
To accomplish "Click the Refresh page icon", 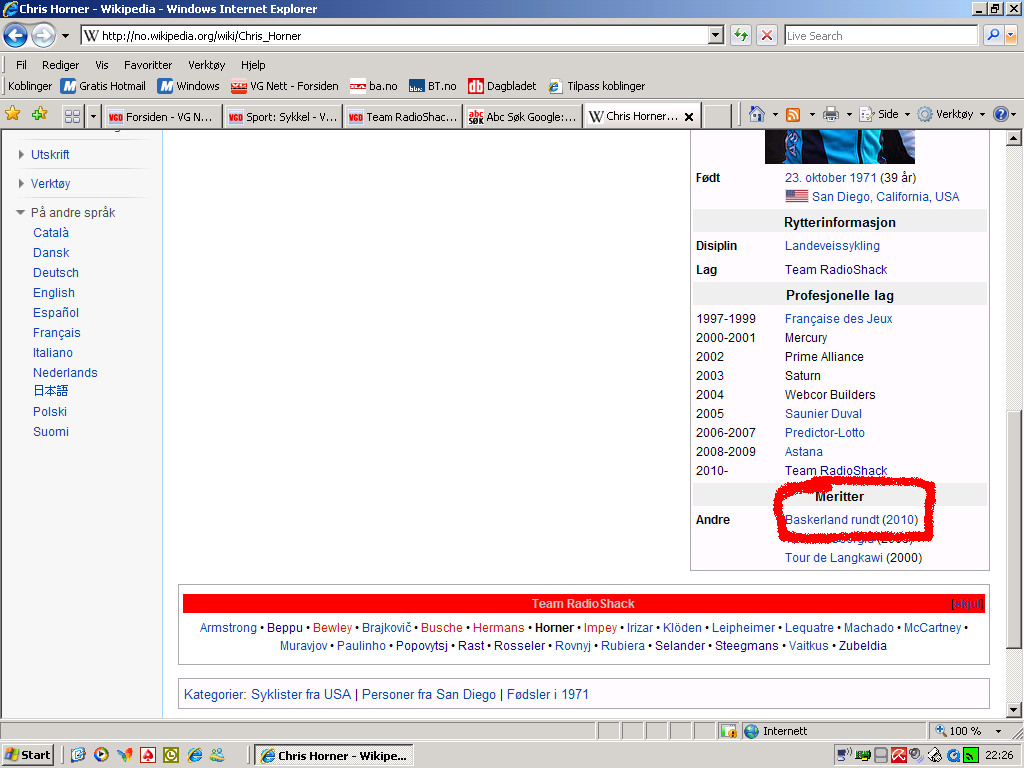I will click(741, 36).
